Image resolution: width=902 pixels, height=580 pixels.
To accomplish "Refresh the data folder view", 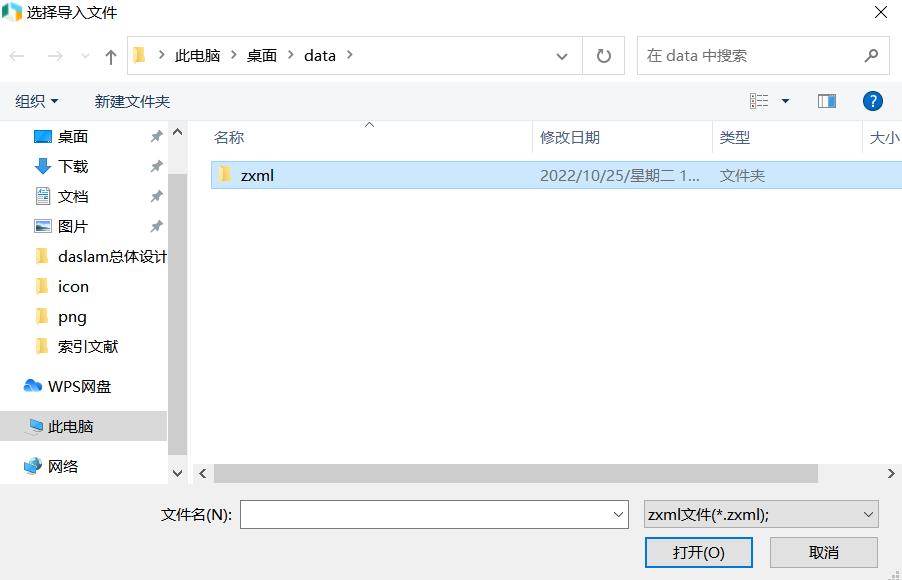I will 603,56.
